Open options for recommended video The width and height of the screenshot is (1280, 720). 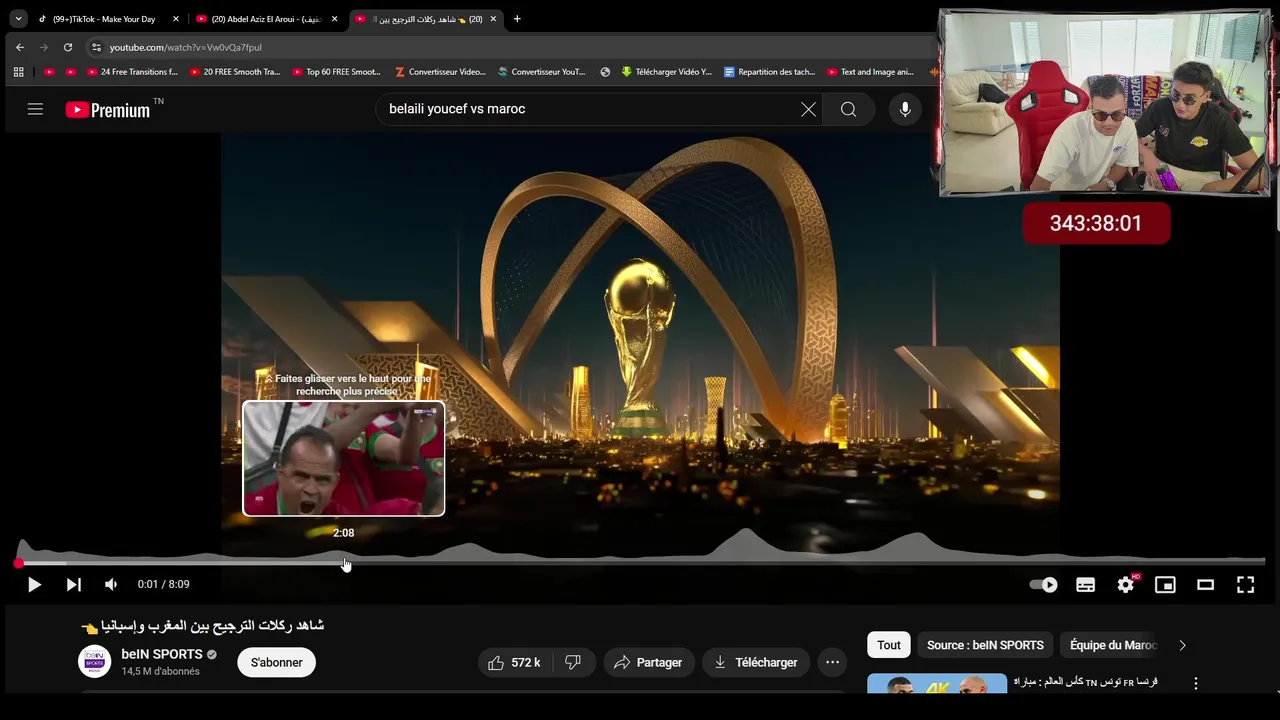click(1196, 684)
